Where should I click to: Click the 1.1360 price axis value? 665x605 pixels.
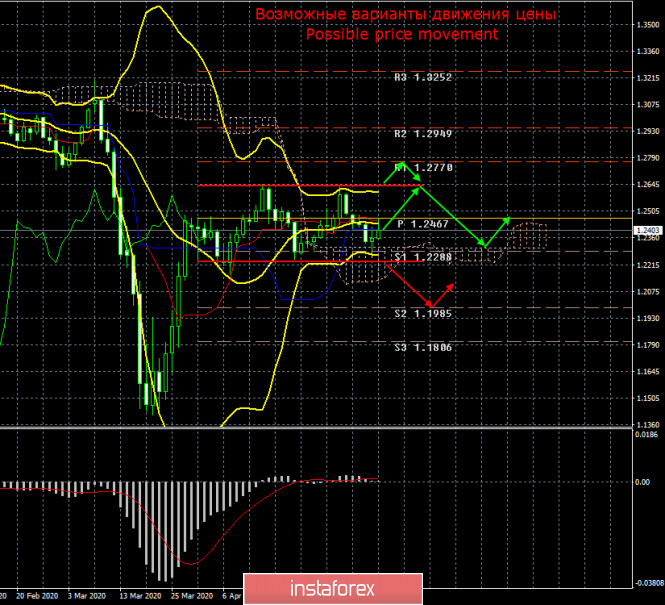[648, 424]
